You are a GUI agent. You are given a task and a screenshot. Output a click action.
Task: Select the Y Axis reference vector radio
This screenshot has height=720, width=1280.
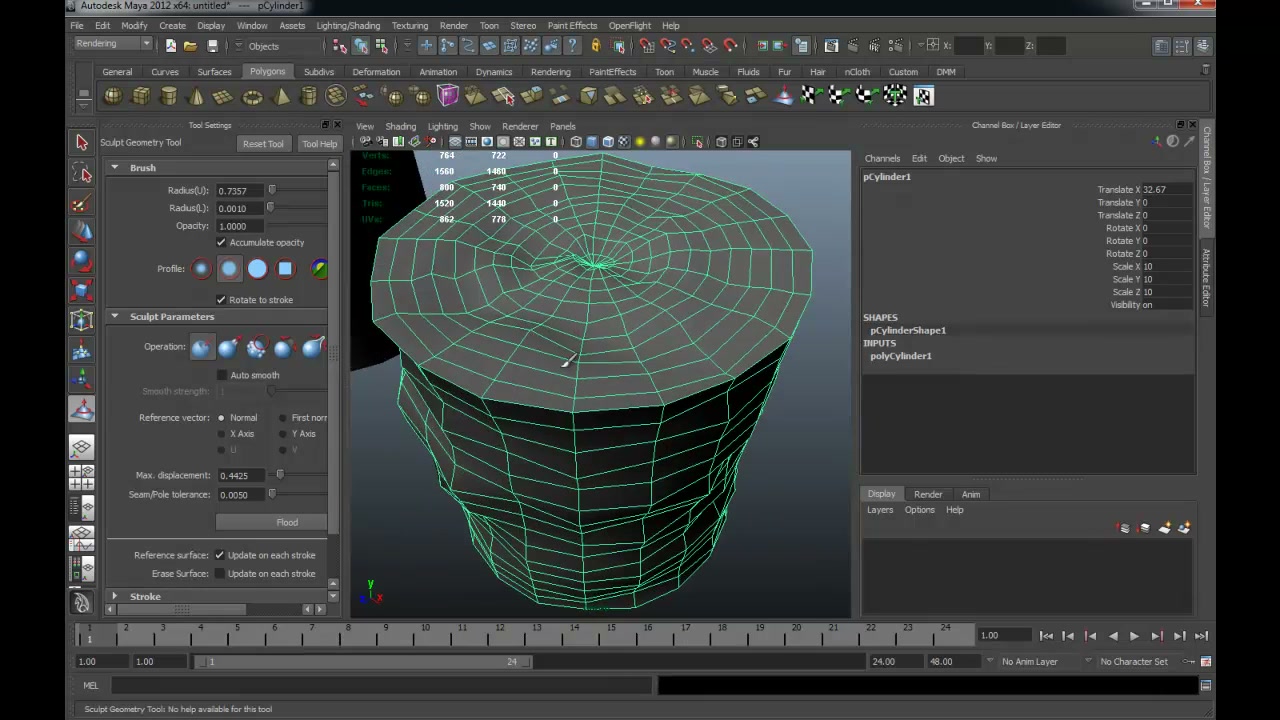tap(283, 434)
